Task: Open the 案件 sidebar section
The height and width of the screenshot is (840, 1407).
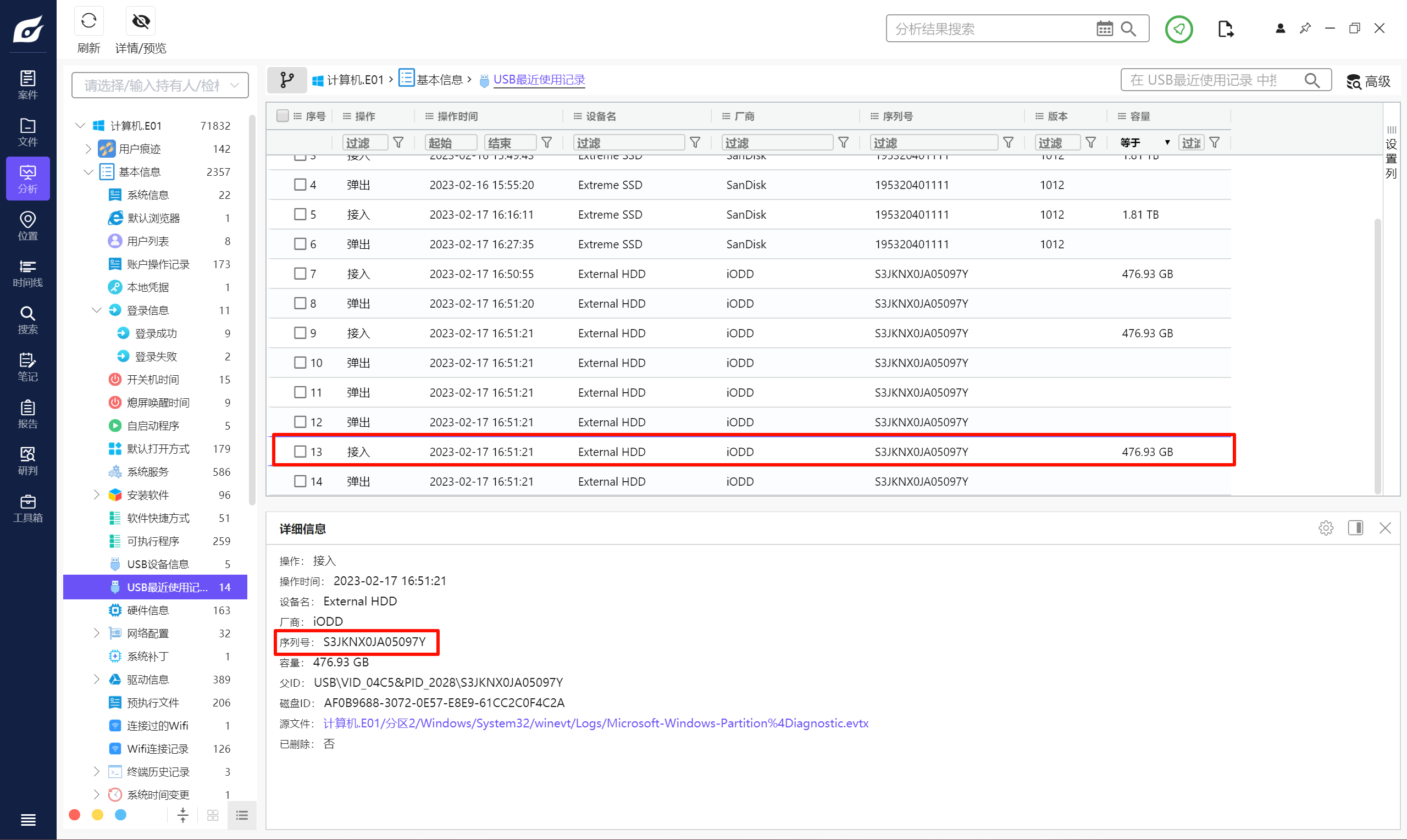Action: pyautogui.click(x=27, y=85)
